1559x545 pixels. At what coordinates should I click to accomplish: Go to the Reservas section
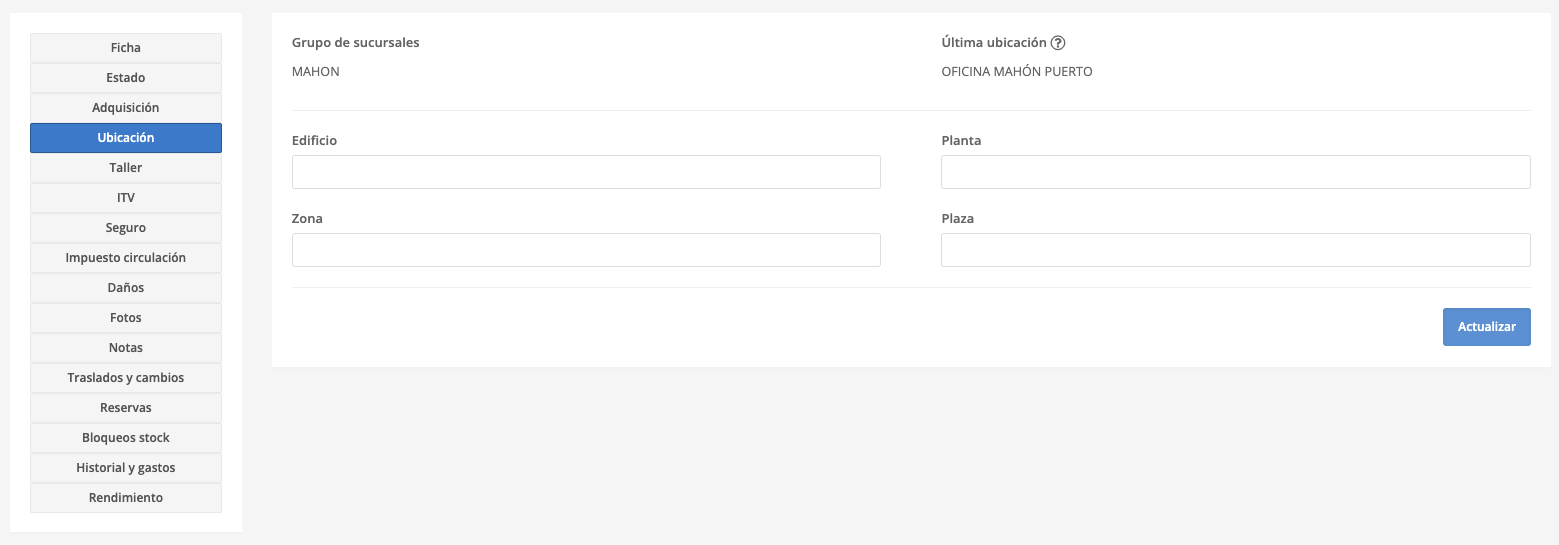coord(126,408)
